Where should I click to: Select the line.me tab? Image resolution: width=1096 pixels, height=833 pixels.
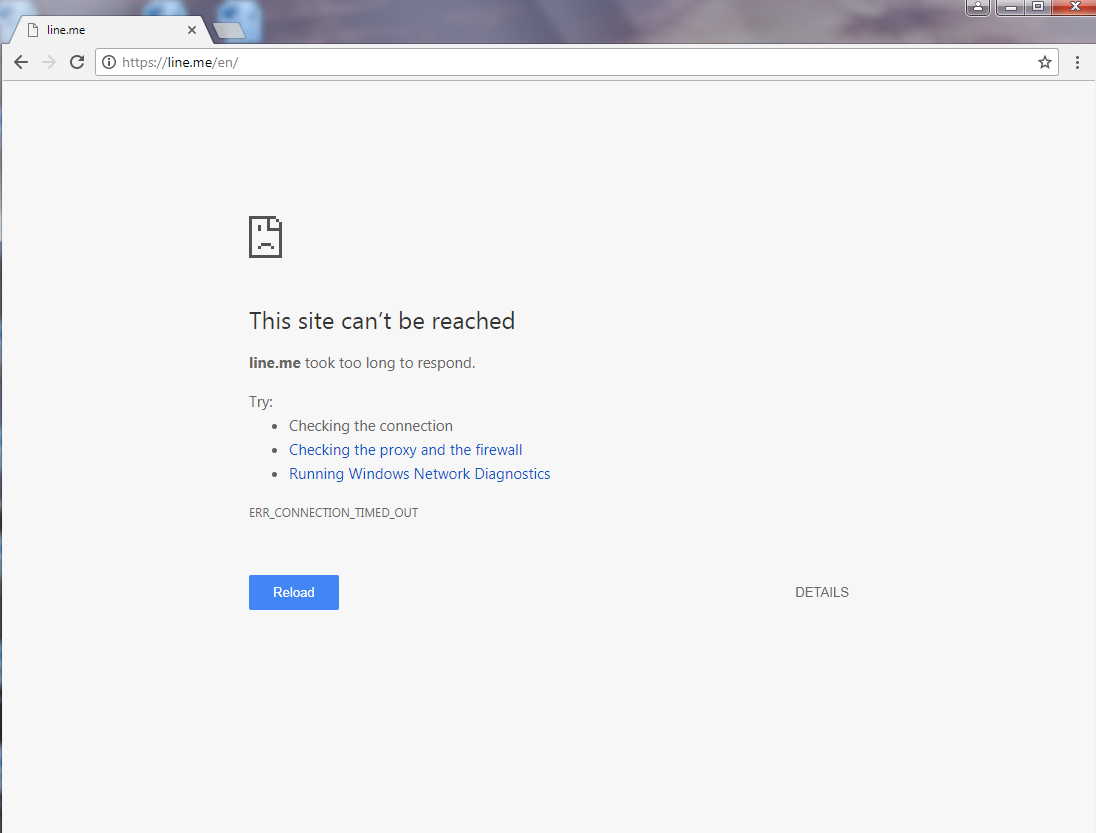[112, 30]
